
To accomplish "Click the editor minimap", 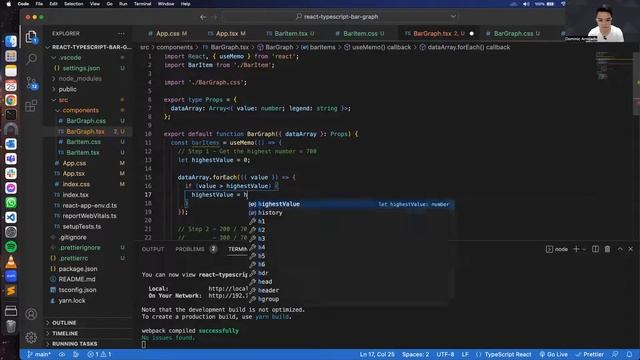I will pyautogui.click(x=613, y=65).
